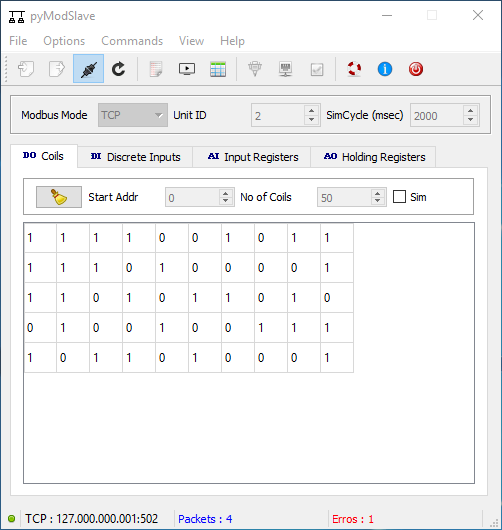Decrease SimCycle value with down arrow
The height and width of the screenshot is (530, 502).
470,120
